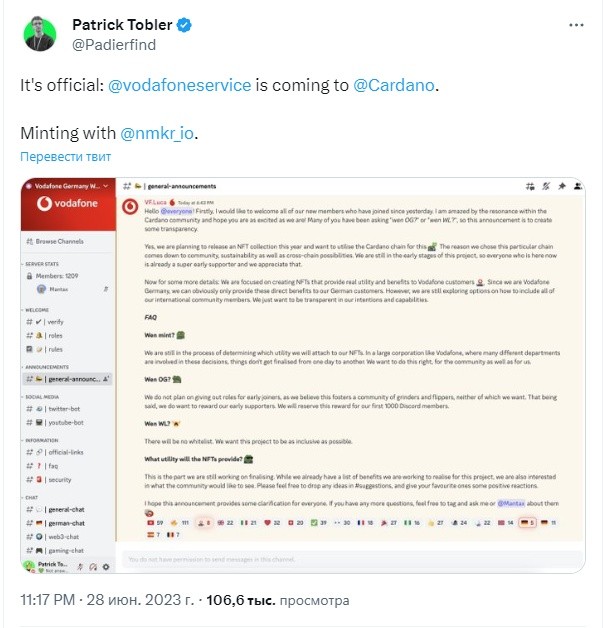Collapse the ANNOUNCEMENTS channel category
The height and width of the screenshot is (628, 603).
pos(46,367)
